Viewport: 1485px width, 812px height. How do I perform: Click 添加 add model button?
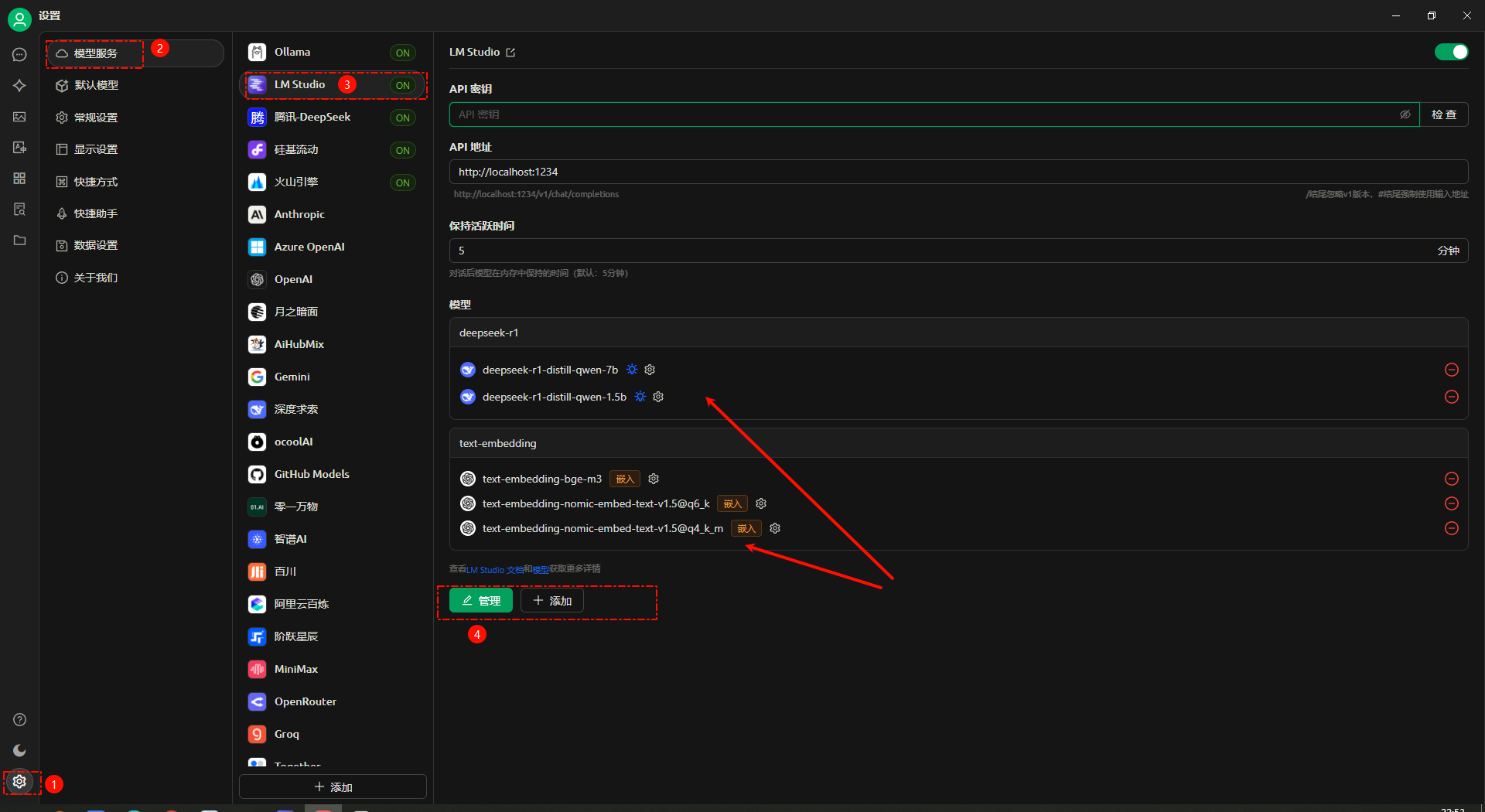tap(552, 601)
